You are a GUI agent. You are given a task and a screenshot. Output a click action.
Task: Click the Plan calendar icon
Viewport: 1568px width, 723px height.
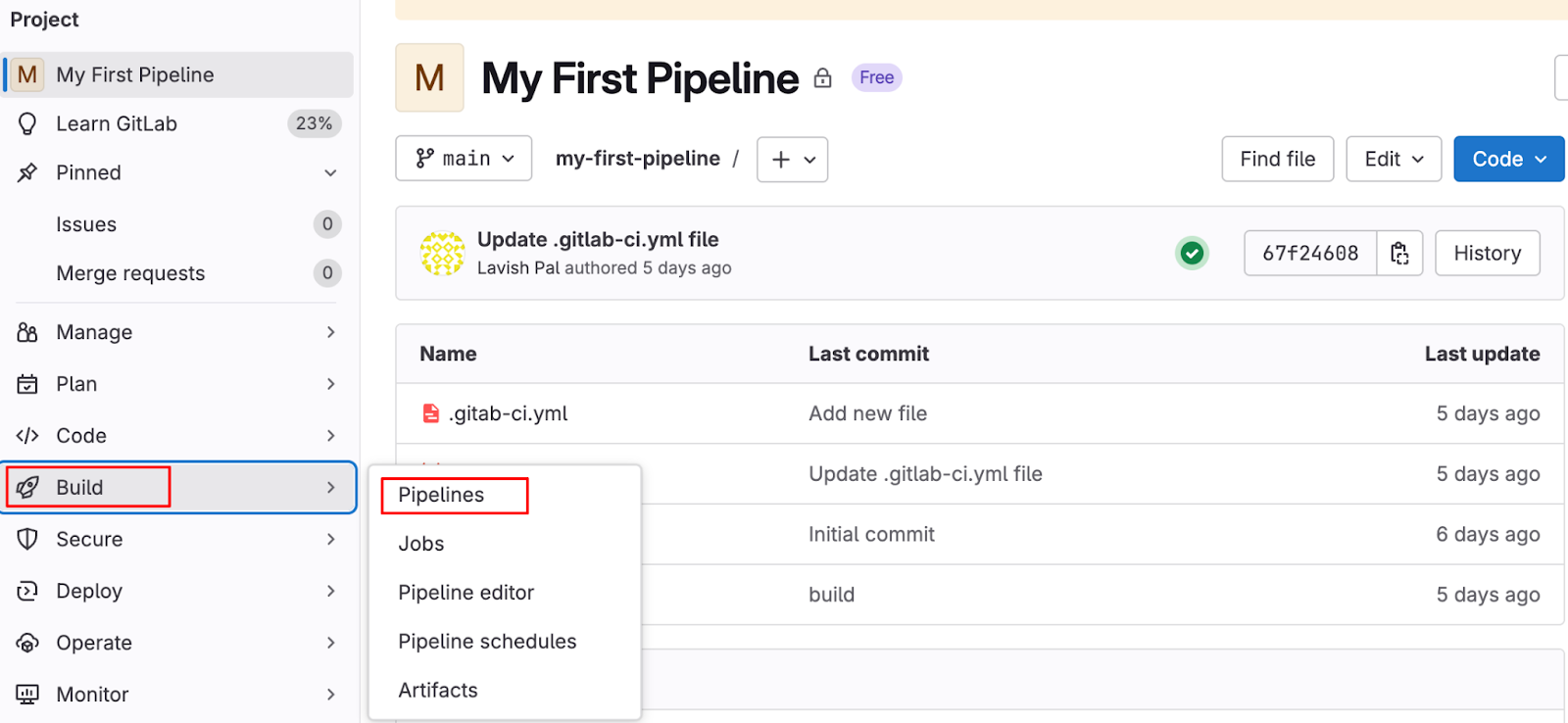[27, 384]
